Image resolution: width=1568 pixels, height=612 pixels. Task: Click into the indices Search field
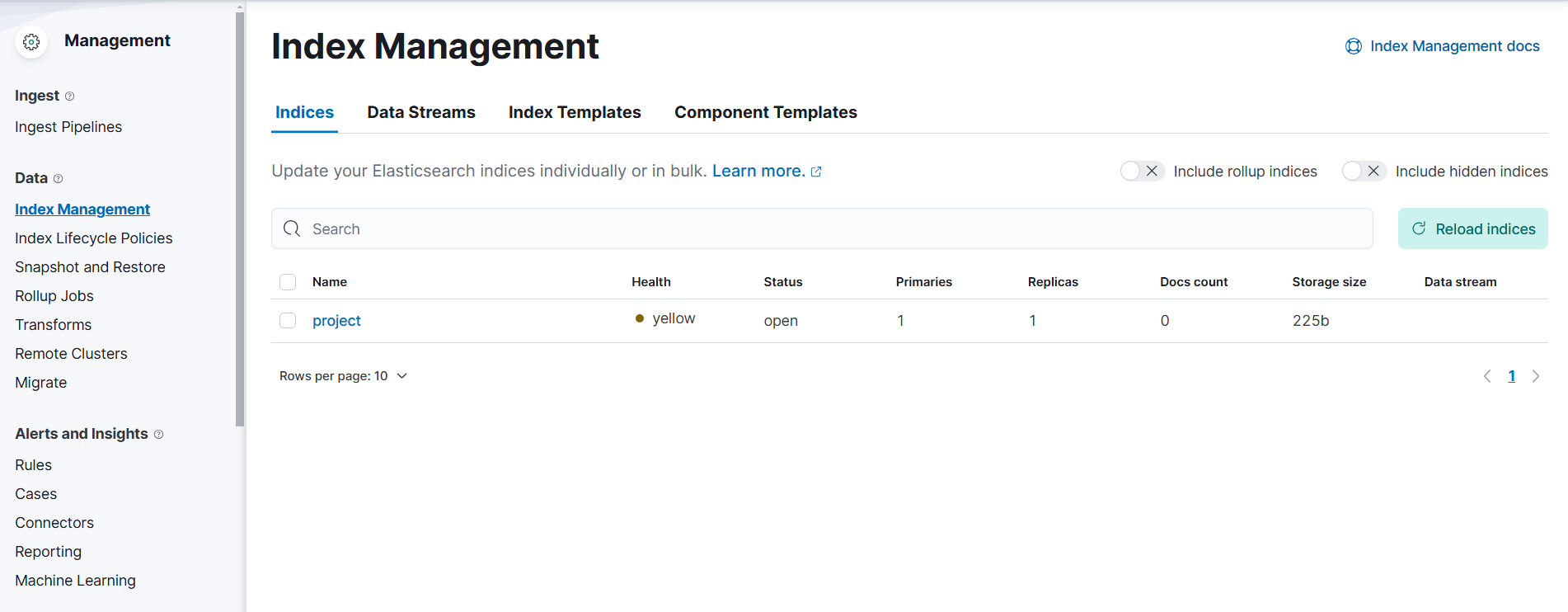coord(824,228)
